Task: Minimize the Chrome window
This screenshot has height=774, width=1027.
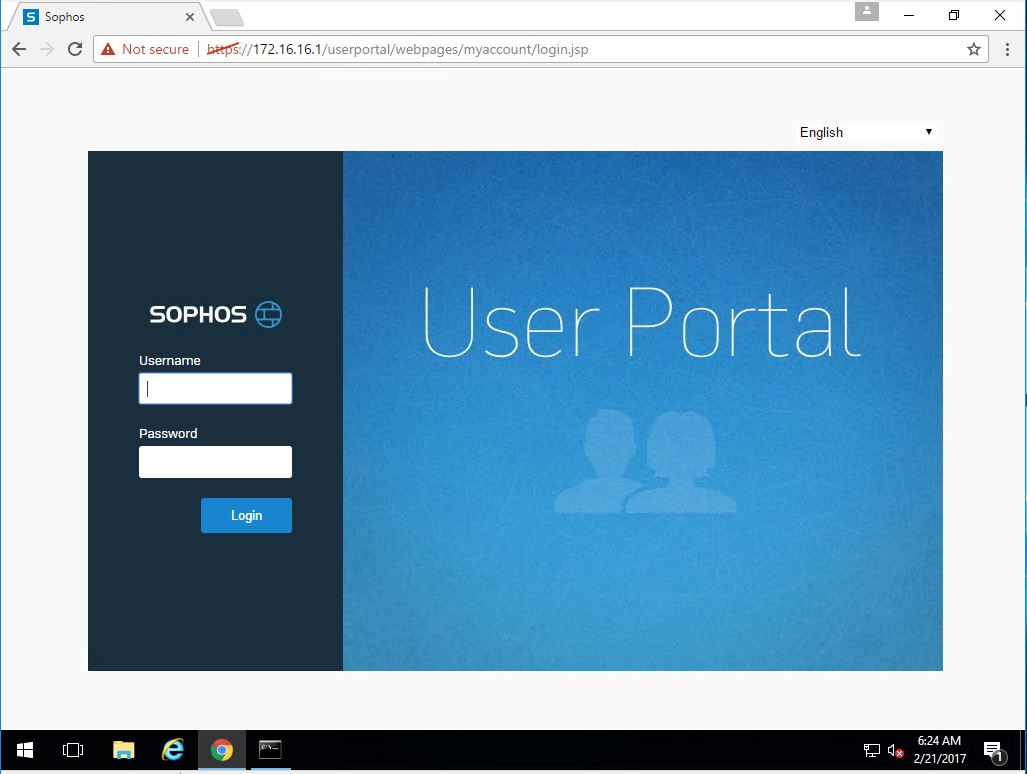Action: tap(908, 15)
